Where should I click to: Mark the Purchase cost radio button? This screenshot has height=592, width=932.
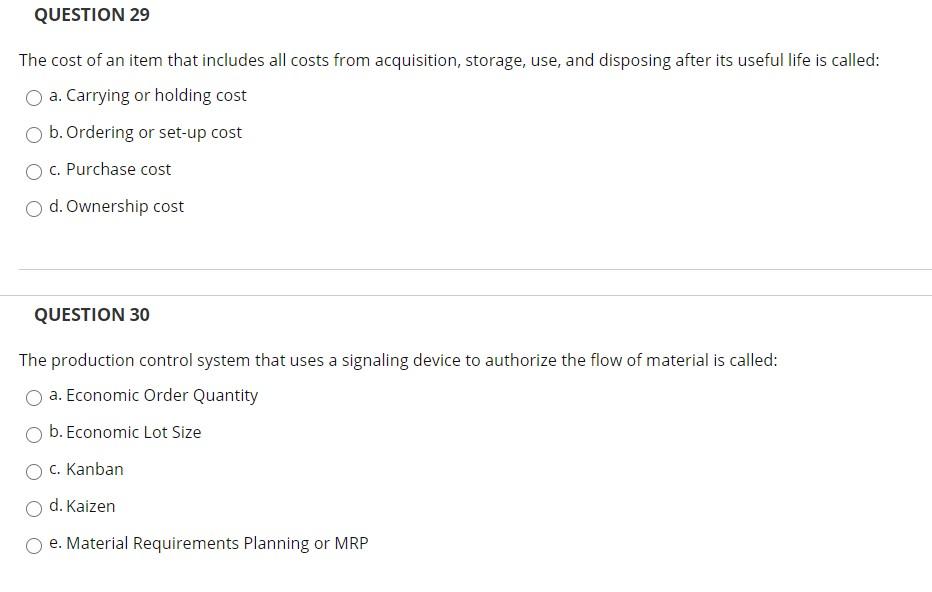[34, 172]
